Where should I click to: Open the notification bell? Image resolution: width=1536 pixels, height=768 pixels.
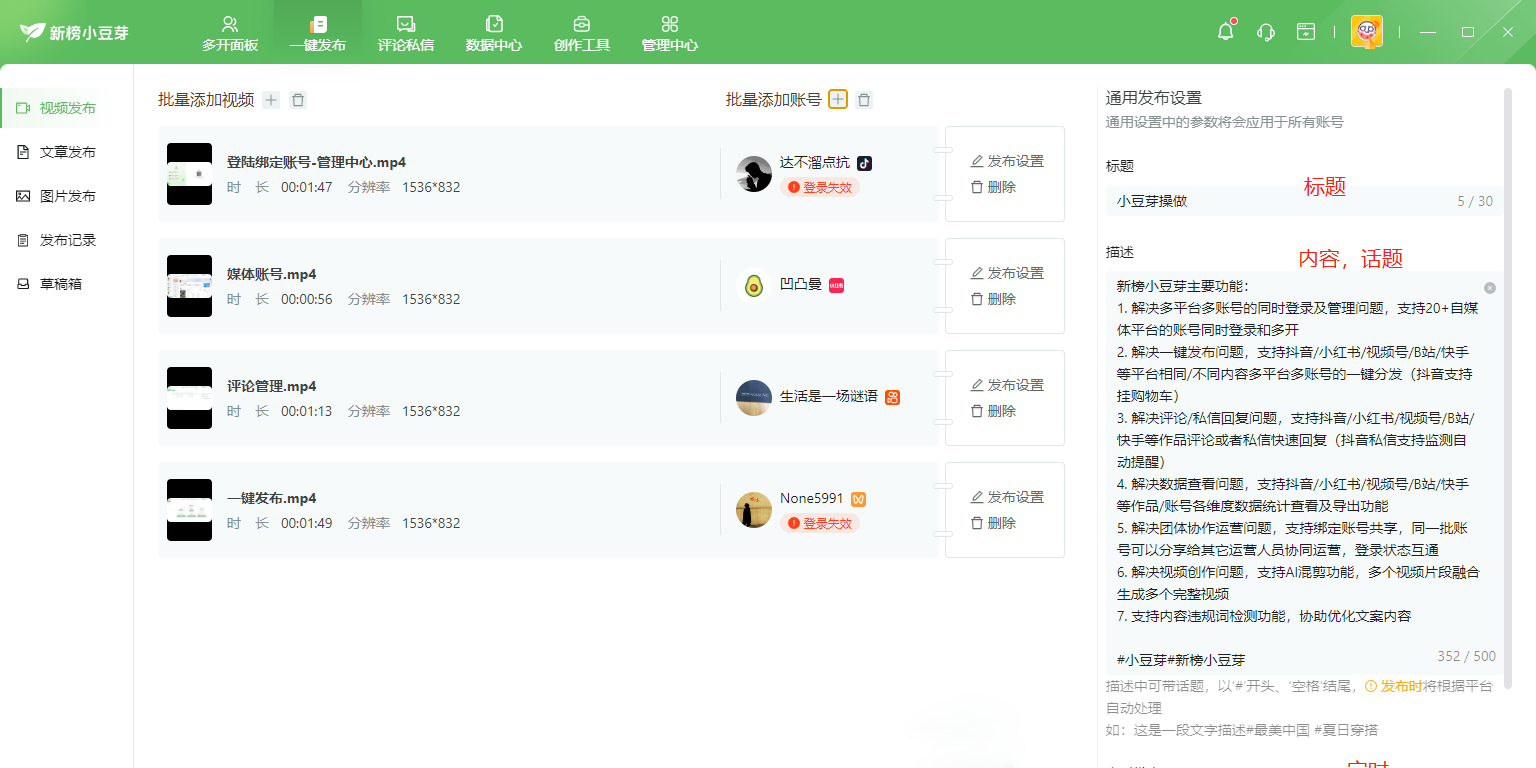(1225, 32)
